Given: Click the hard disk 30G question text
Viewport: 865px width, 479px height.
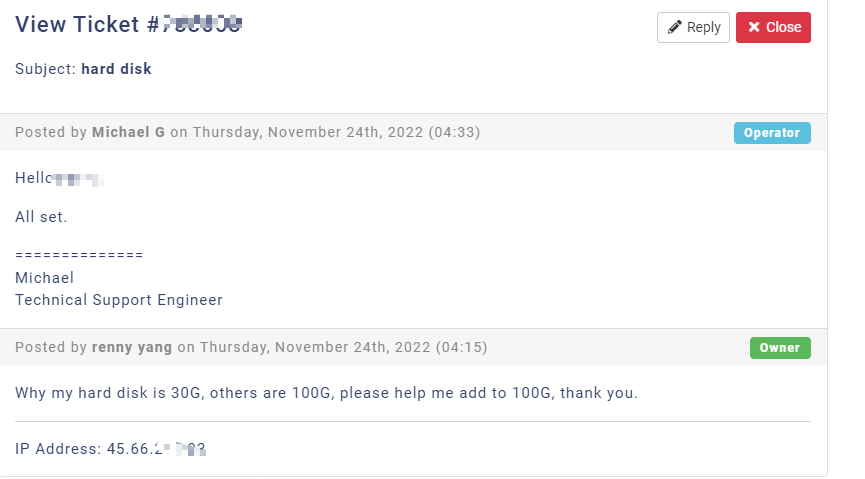Looking at the screenshot, I should (326, 393).
